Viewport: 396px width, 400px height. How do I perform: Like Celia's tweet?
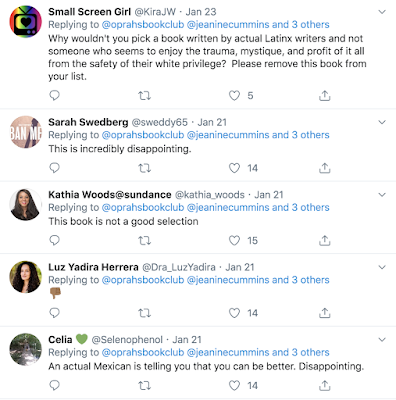234,385
